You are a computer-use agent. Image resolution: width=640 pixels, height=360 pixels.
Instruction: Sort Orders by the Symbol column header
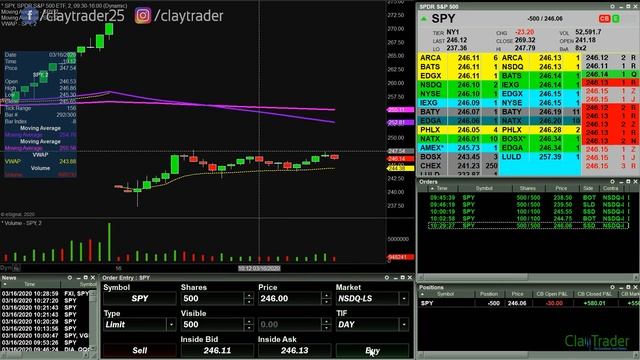pyautogui.click(x=484, y=188)
